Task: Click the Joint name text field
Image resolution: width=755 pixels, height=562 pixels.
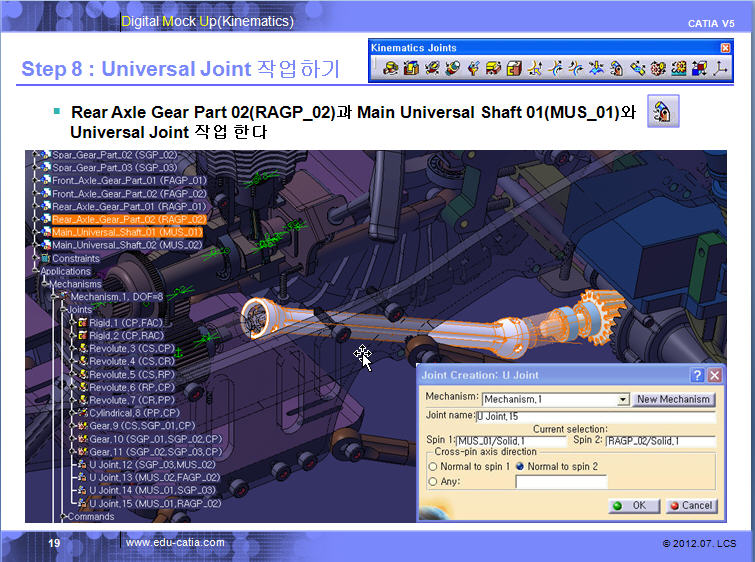Action: [594, 415]
